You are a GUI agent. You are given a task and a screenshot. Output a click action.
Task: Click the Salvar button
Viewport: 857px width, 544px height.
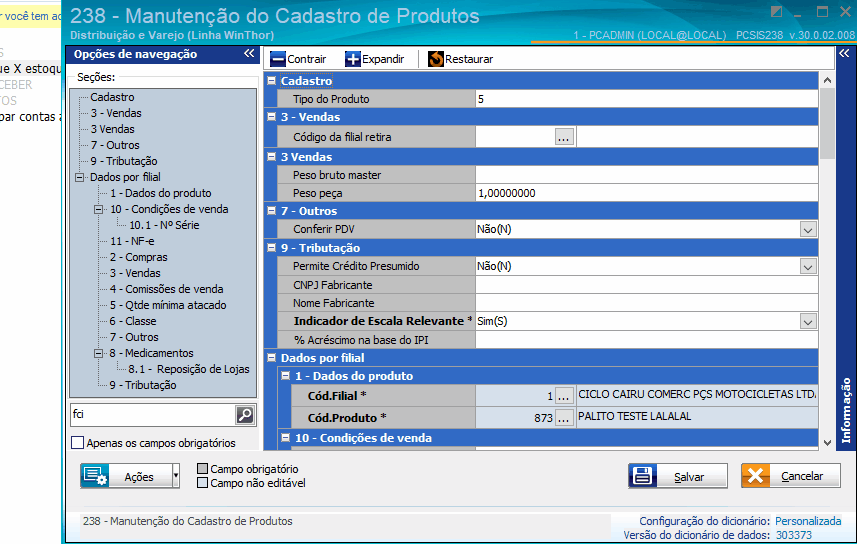678,476
